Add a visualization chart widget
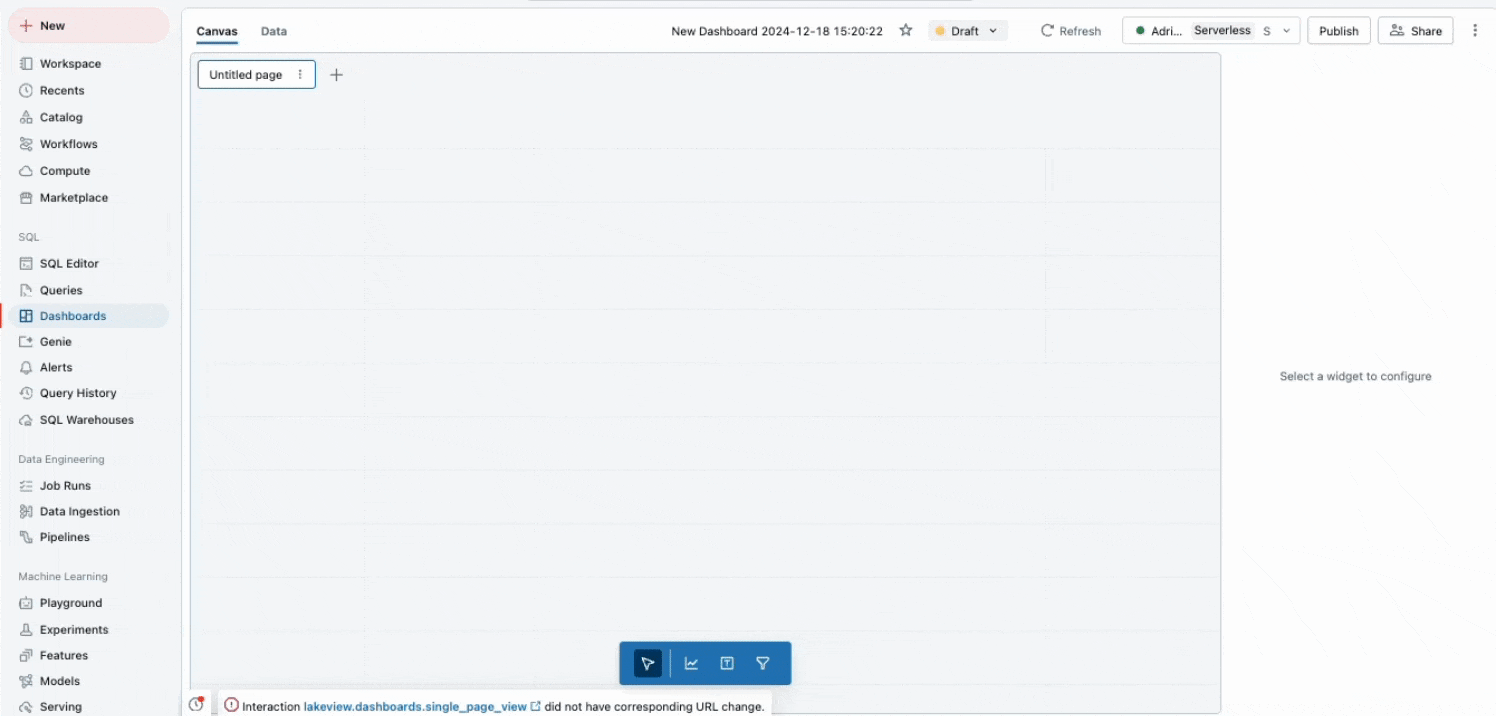 [x=691, y=663]
